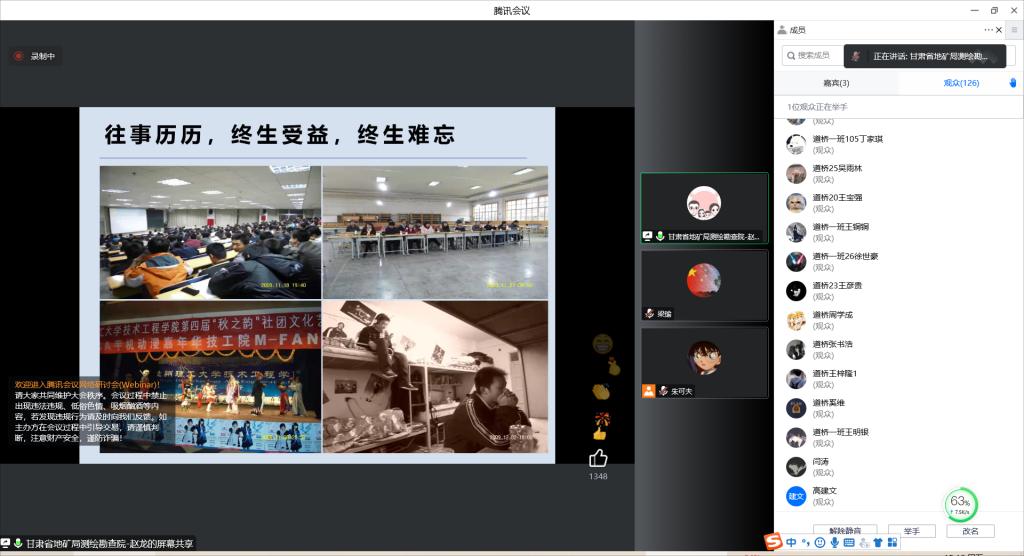Click the hamburger menu icon at top right
1024x556 pixels.
(x=1013, y=30)
